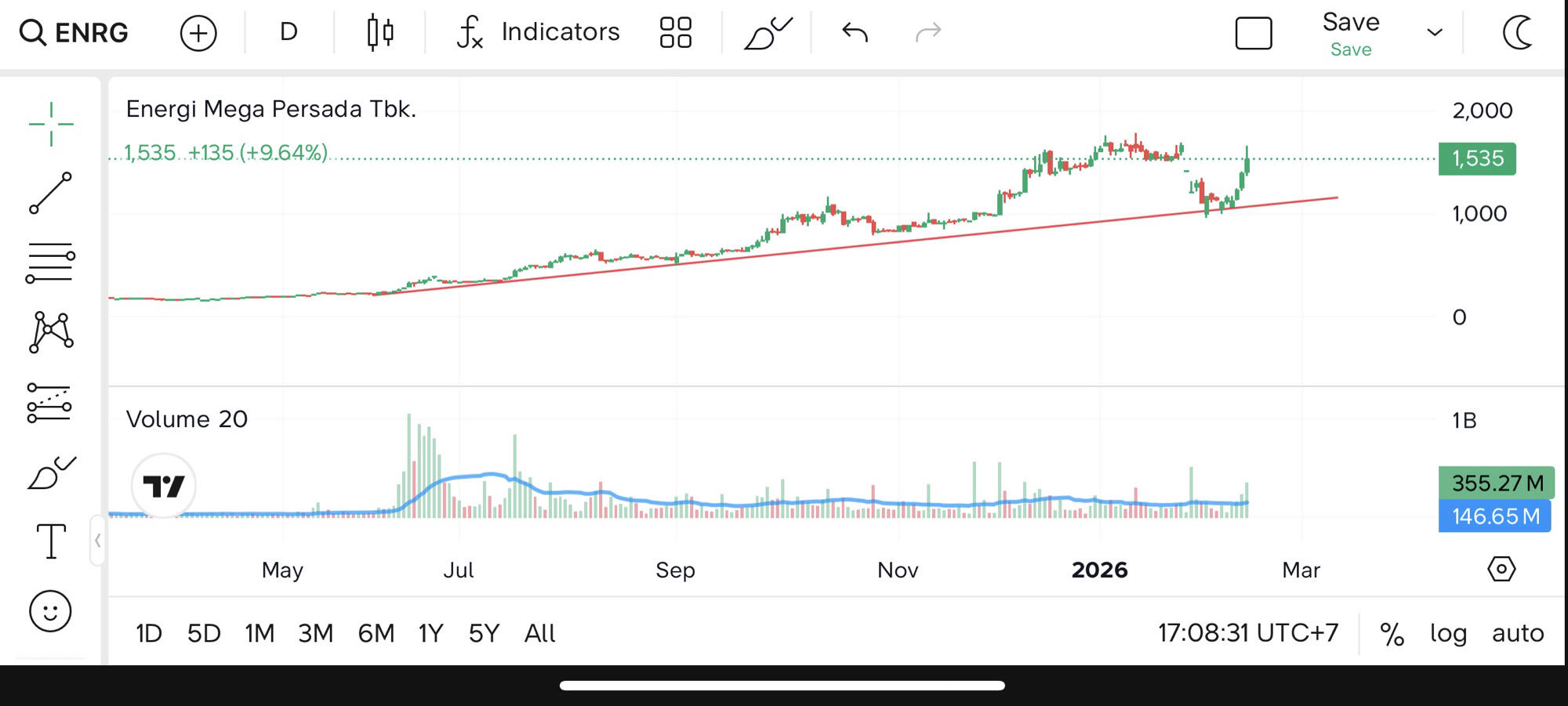
Task: Toggle dark mode moon icon
Action: 1518,33
